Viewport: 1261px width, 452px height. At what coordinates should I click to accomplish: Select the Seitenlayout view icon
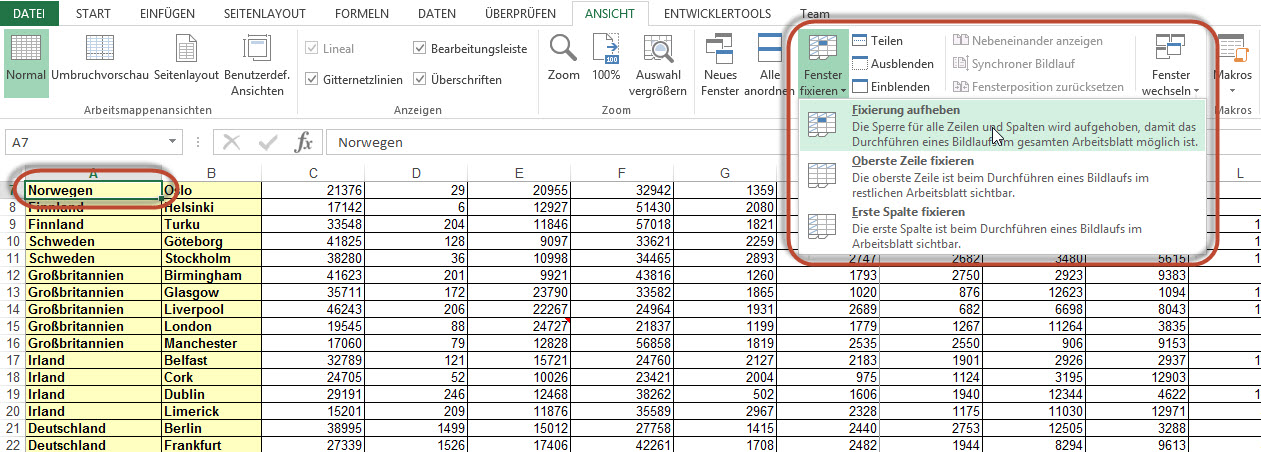click(186, 52)
